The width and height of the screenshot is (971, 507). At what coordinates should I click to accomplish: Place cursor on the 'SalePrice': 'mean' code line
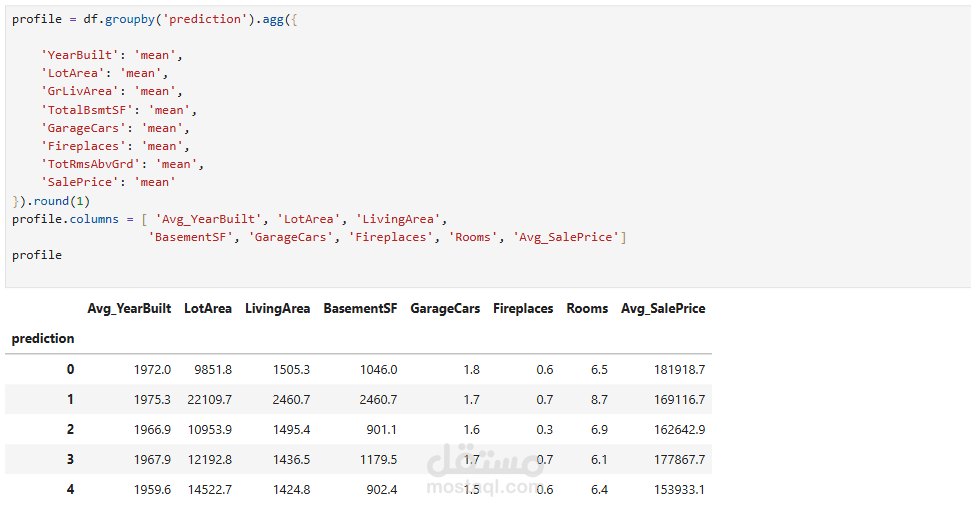(x=108, y=182)
